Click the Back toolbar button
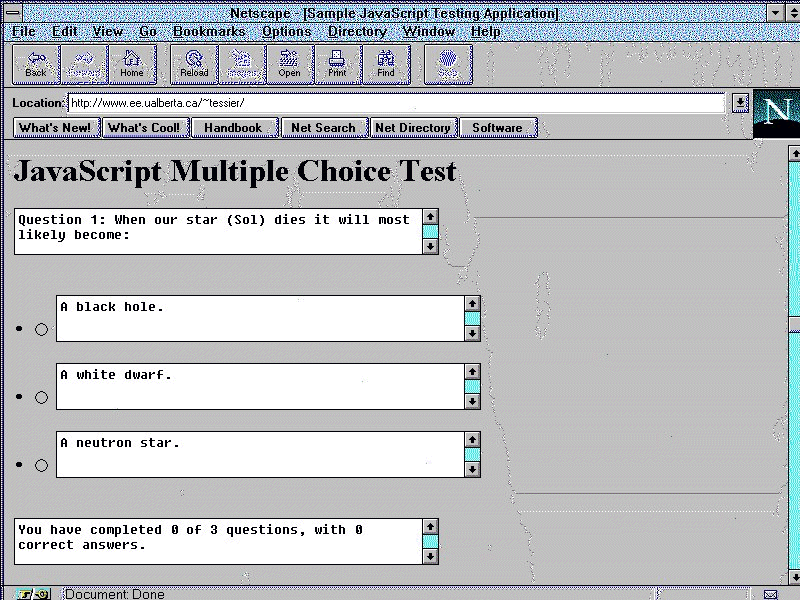This screenshot has width=800, height=600. [x=36, y=64]
